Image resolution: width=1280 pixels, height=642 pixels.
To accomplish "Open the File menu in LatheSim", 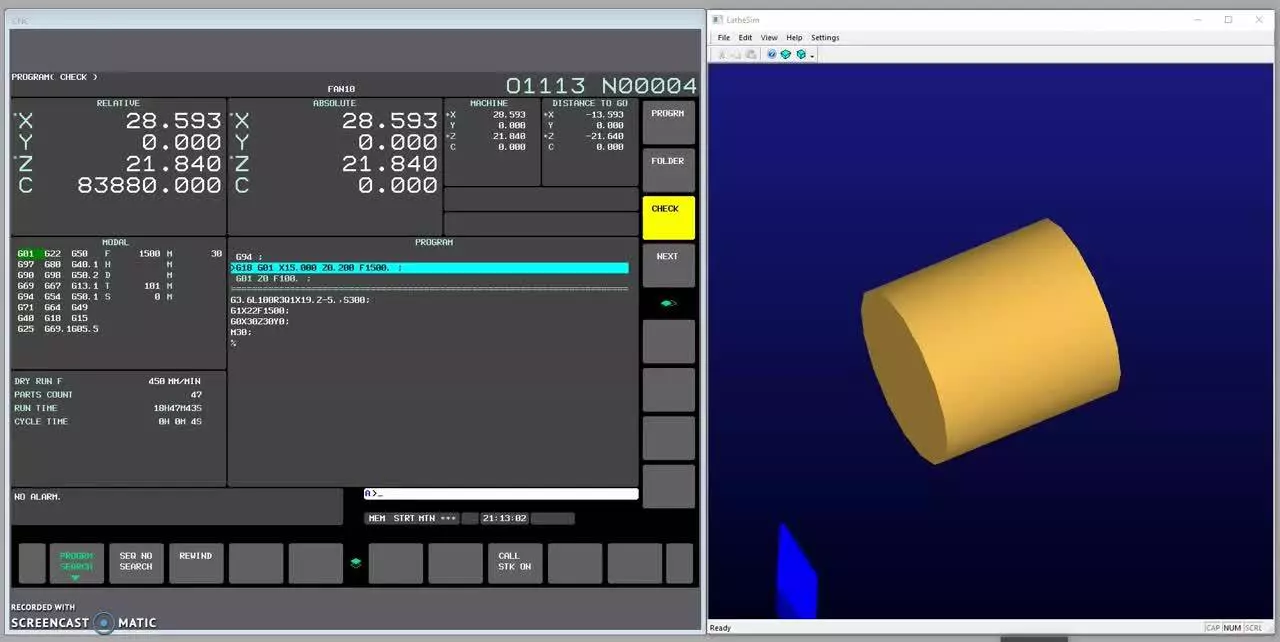I will point(723,37).
